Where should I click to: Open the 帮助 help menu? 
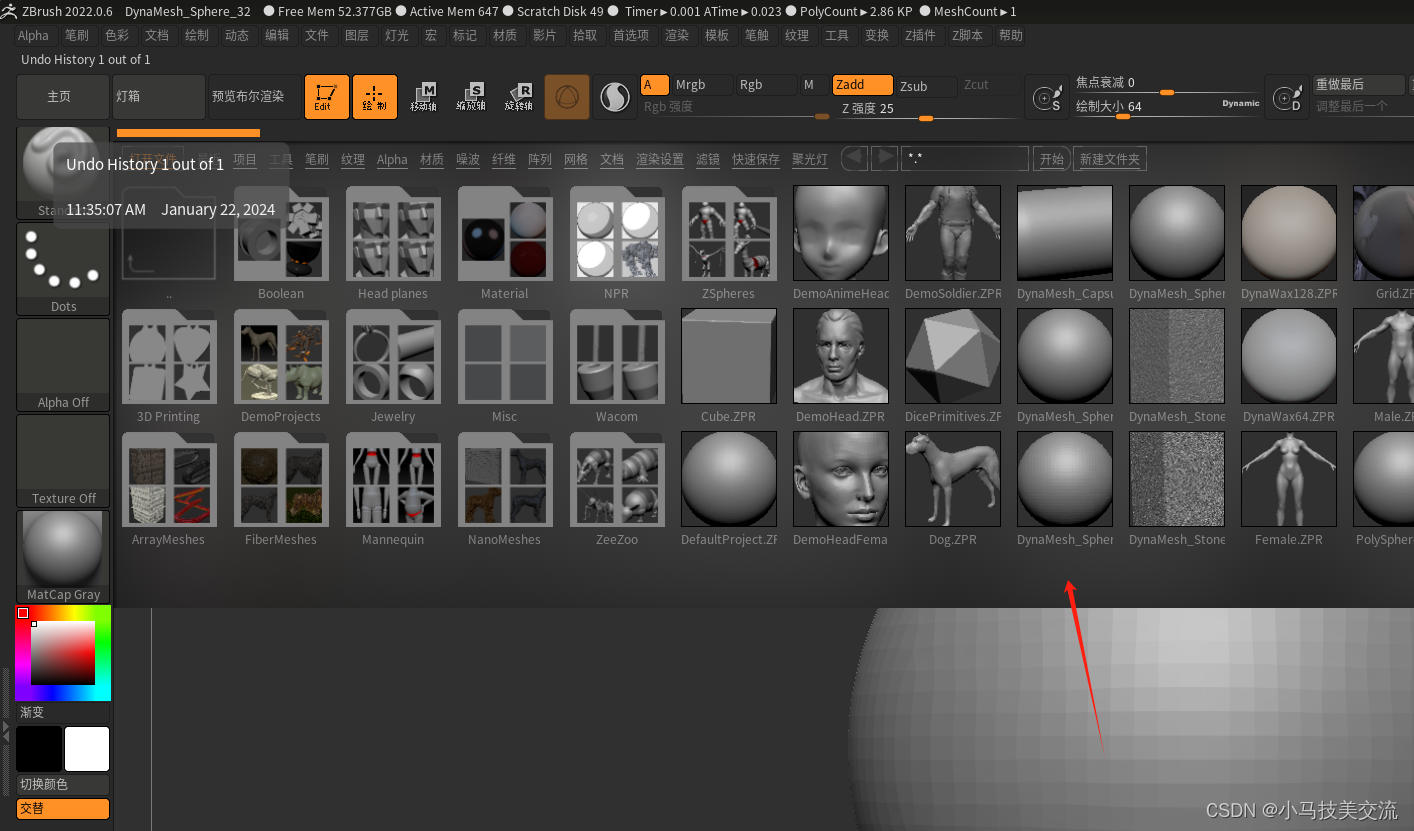1011,35
